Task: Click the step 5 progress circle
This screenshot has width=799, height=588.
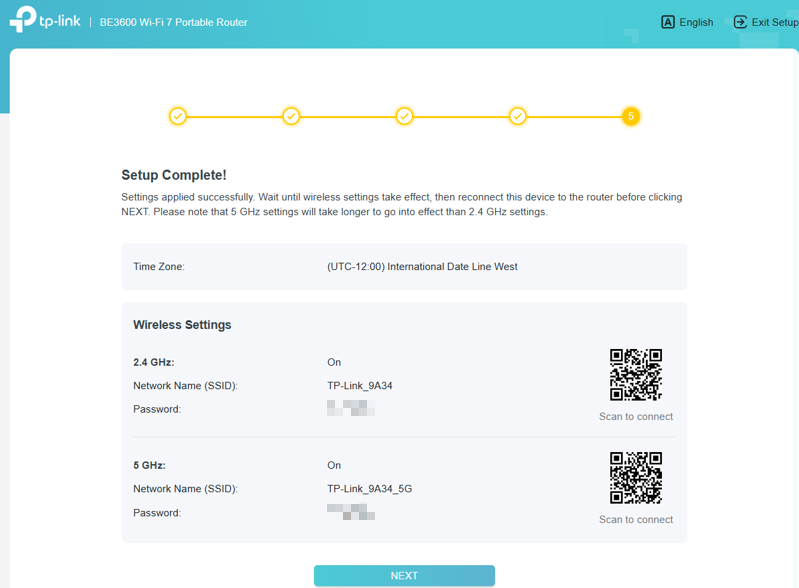Action: [x=630, y=116]
